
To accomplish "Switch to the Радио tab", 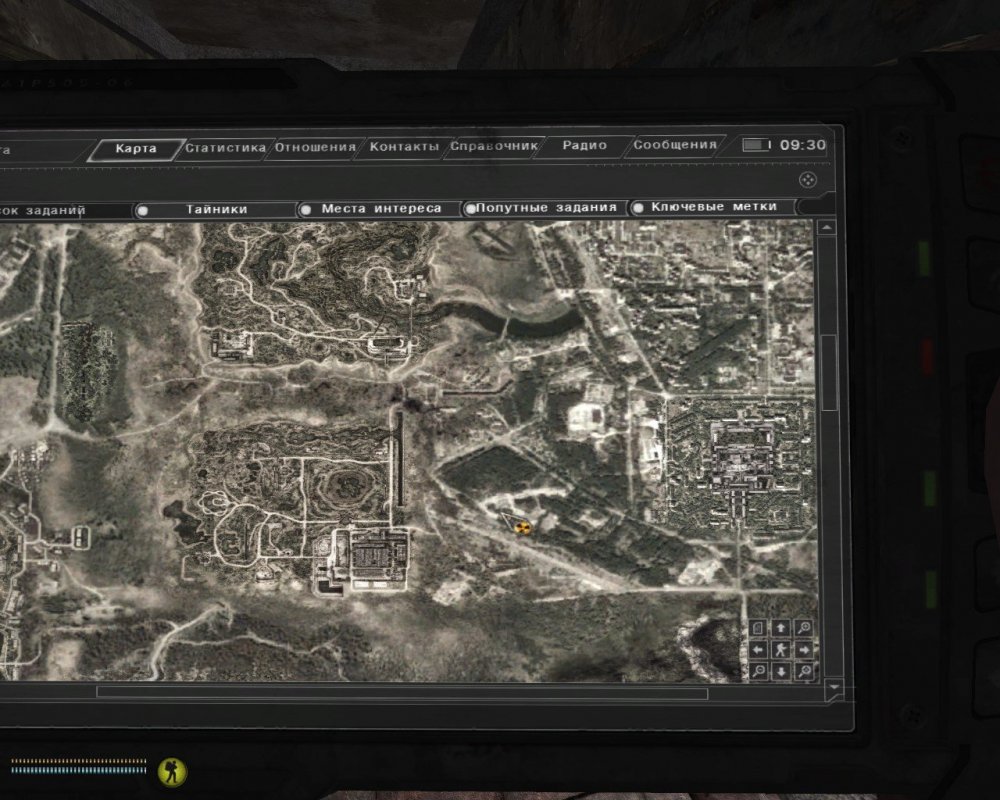I will [x=584, y=145].
